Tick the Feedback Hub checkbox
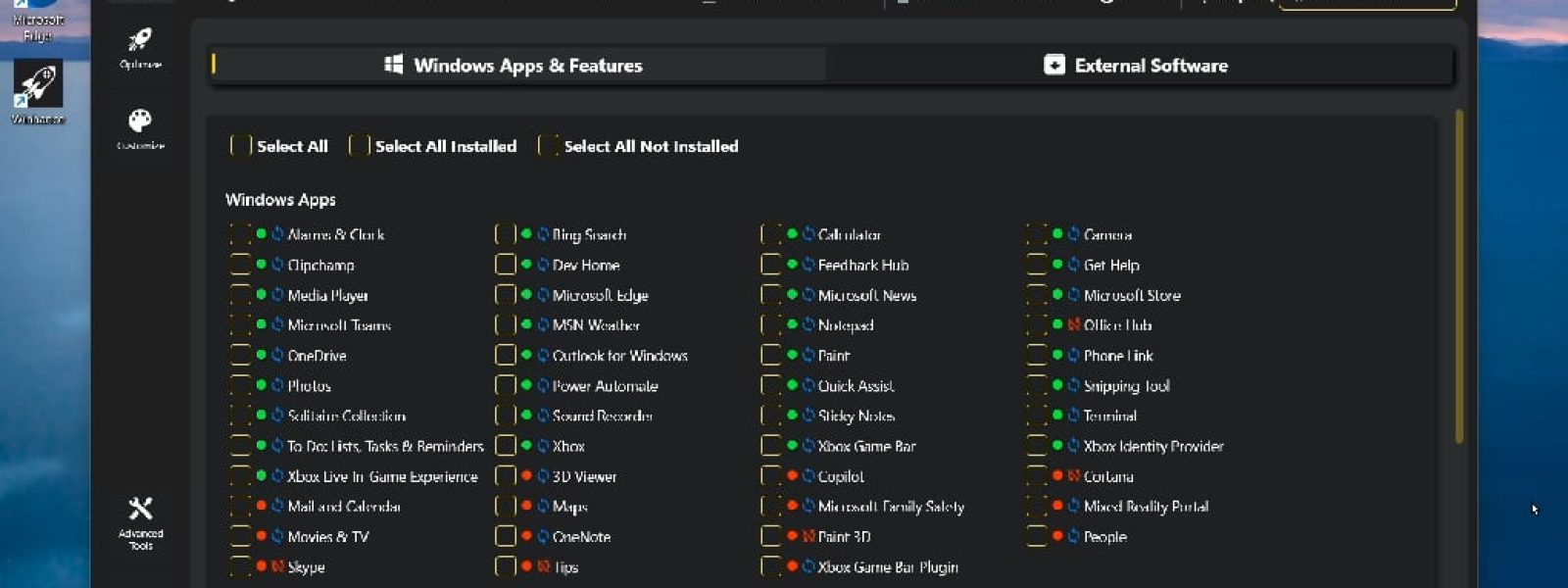 click(771, 265)
